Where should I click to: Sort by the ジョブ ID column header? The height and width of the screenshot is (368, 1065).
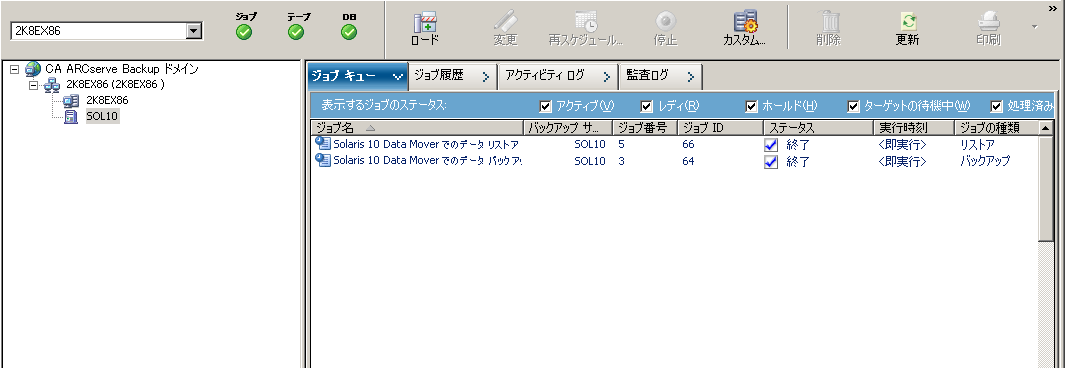pos(720,128)
